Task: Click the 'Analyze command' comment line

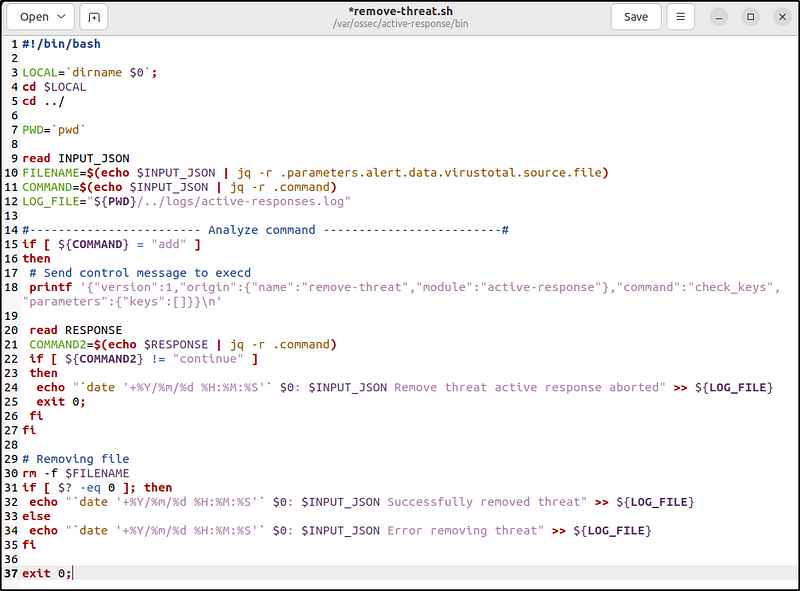Action: [260, 230]
